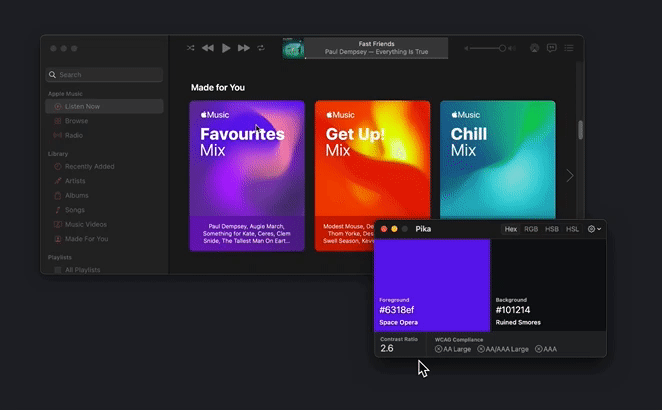Skip to next track
This screenshot has width=662, height=410.
click(244, 48)
